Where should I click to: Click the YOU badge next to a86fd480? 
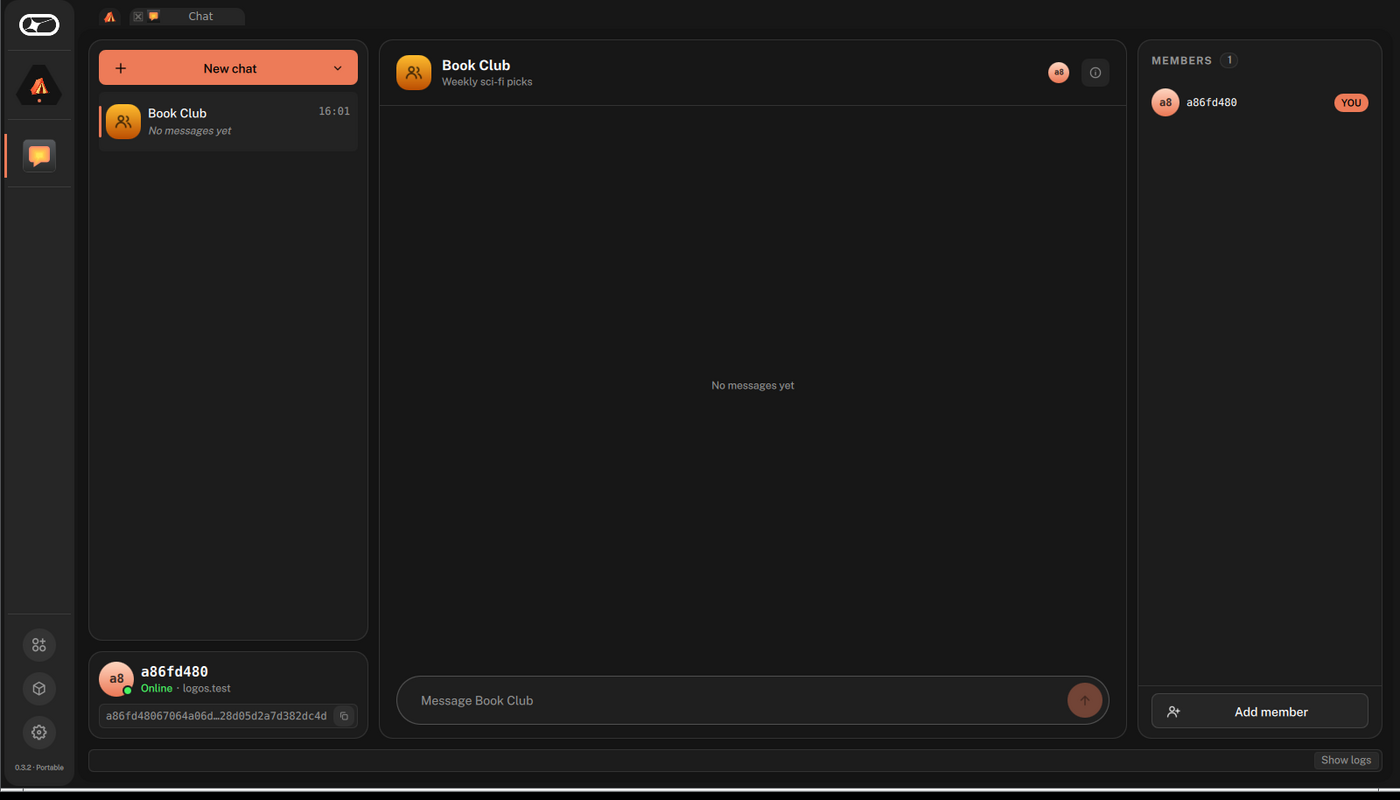click(x=1351, y=103)
